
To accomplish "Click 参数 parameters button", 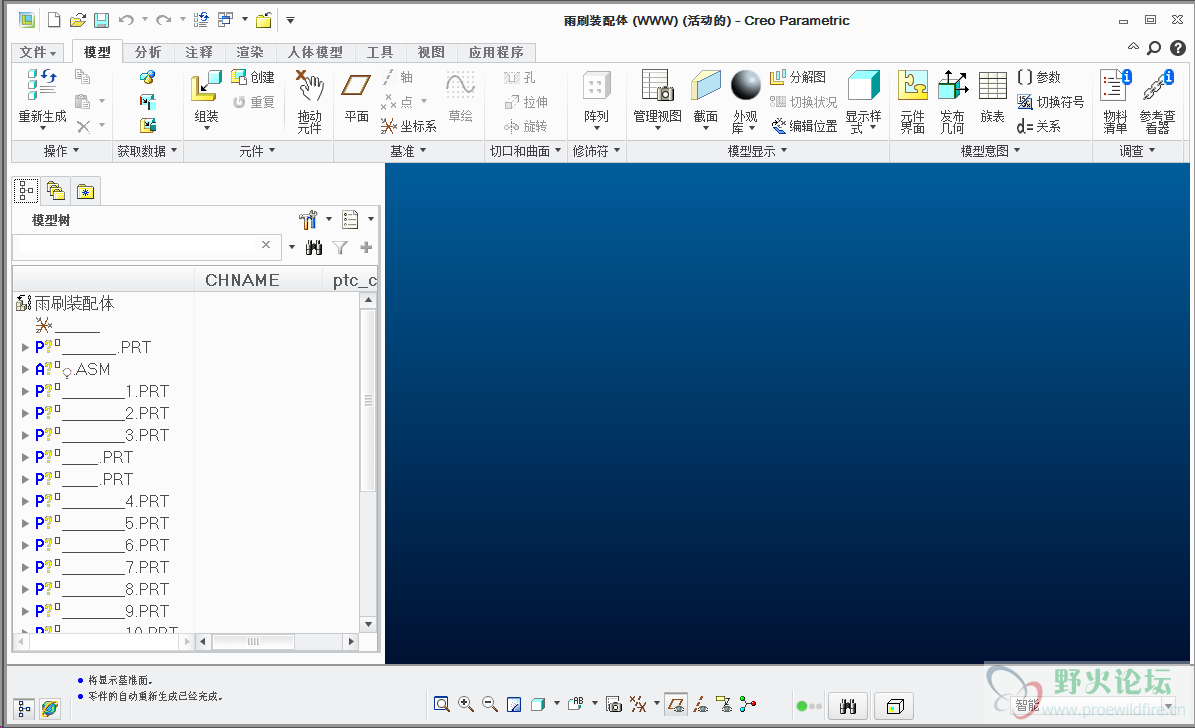I will click(x=1039, y=77).
